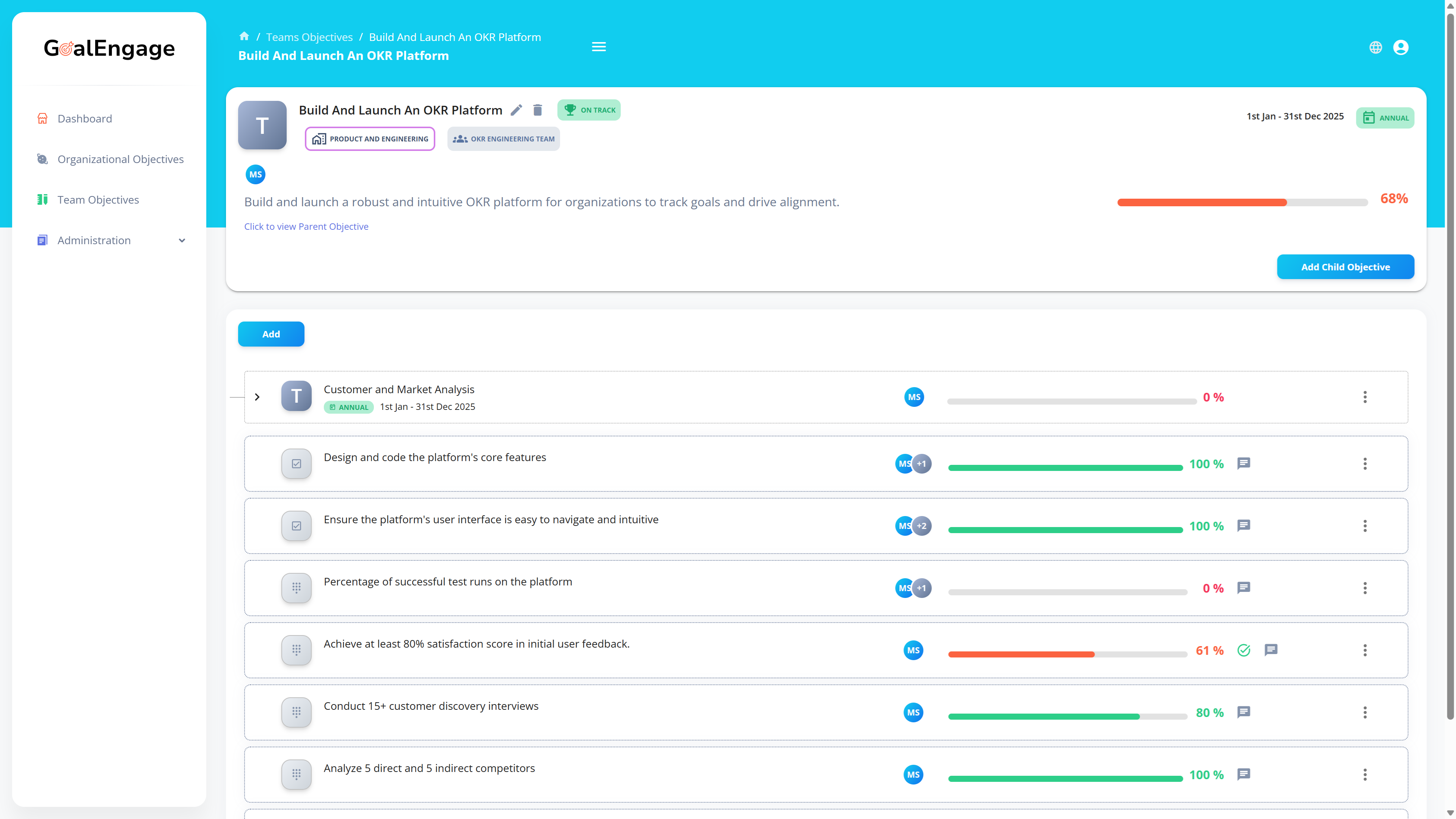Click the Add button
This screenshot has height=819, width=1456.
pyautogui.click(x=271, y=334)
